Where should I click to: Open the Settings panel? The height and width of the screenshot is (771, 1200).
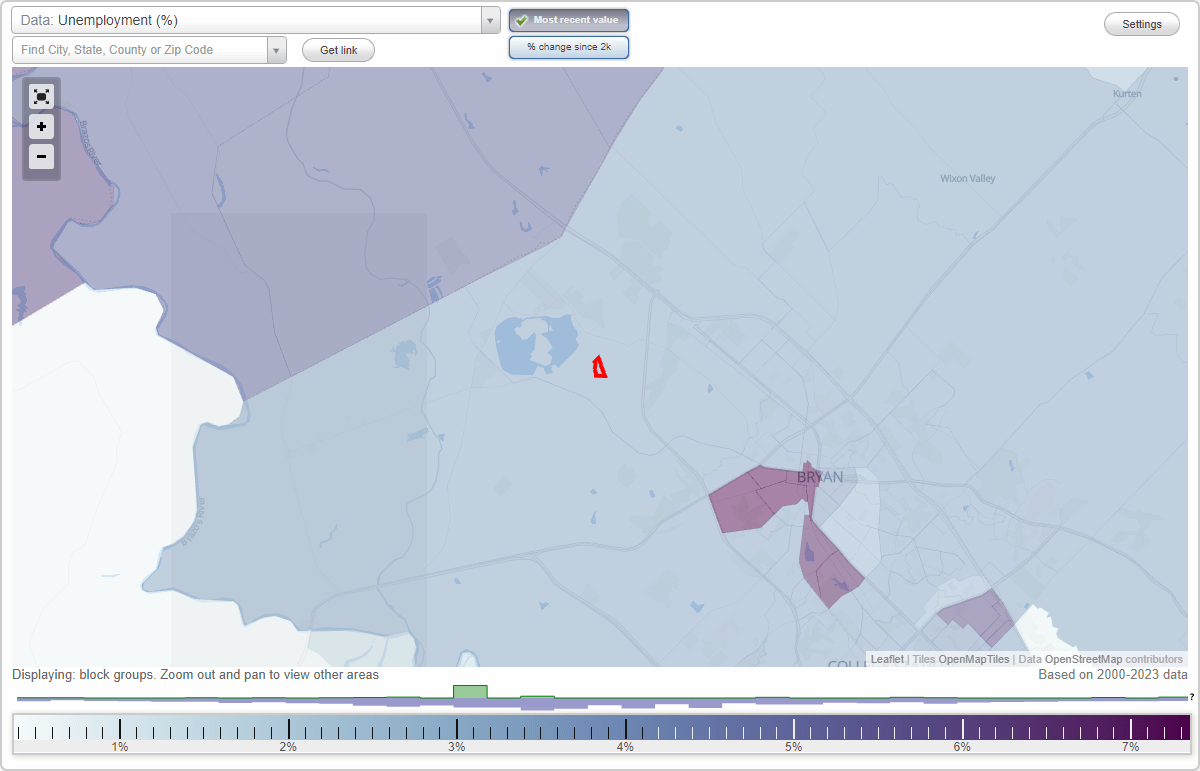click(1141, 23)
